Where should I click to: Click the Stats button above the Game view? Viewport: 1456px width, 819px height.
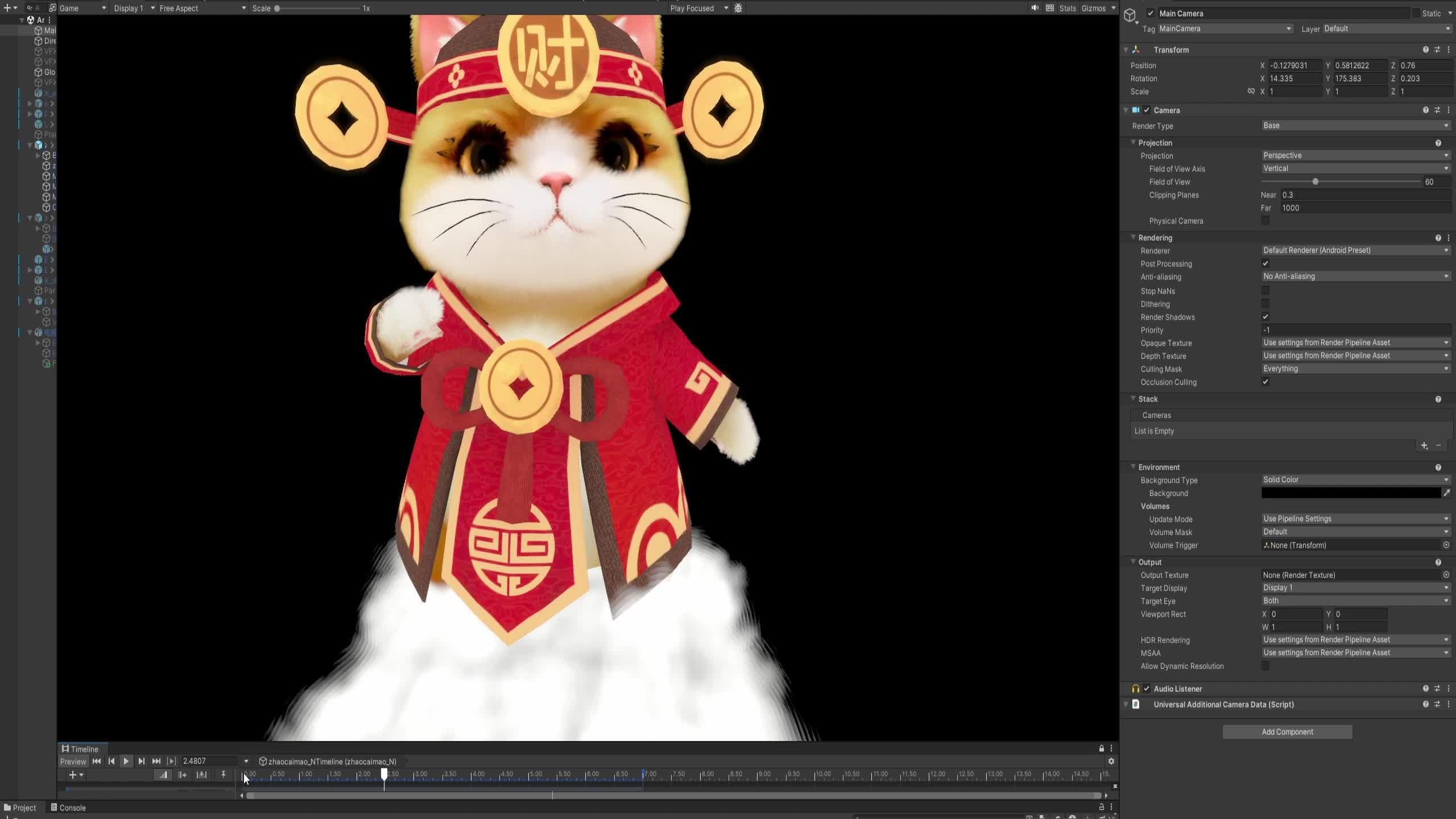[x=1066, y=8]
